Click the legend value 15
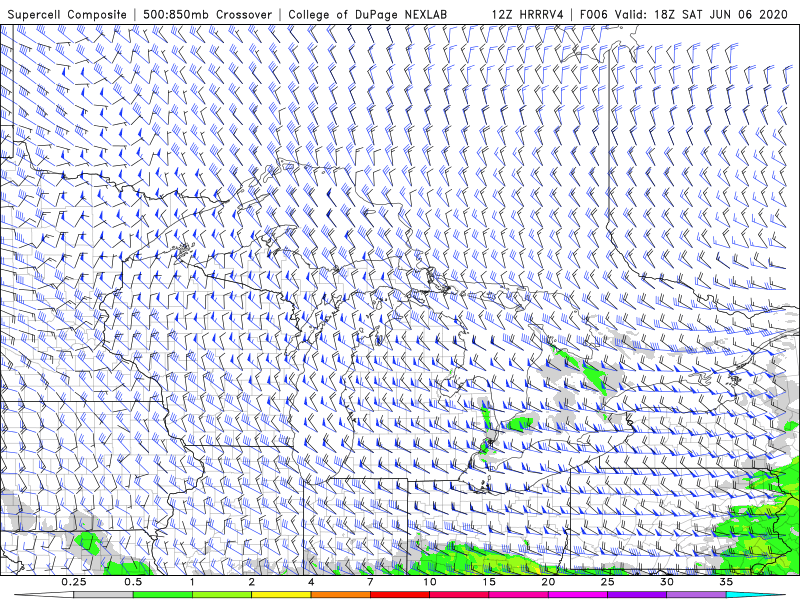 489,582
